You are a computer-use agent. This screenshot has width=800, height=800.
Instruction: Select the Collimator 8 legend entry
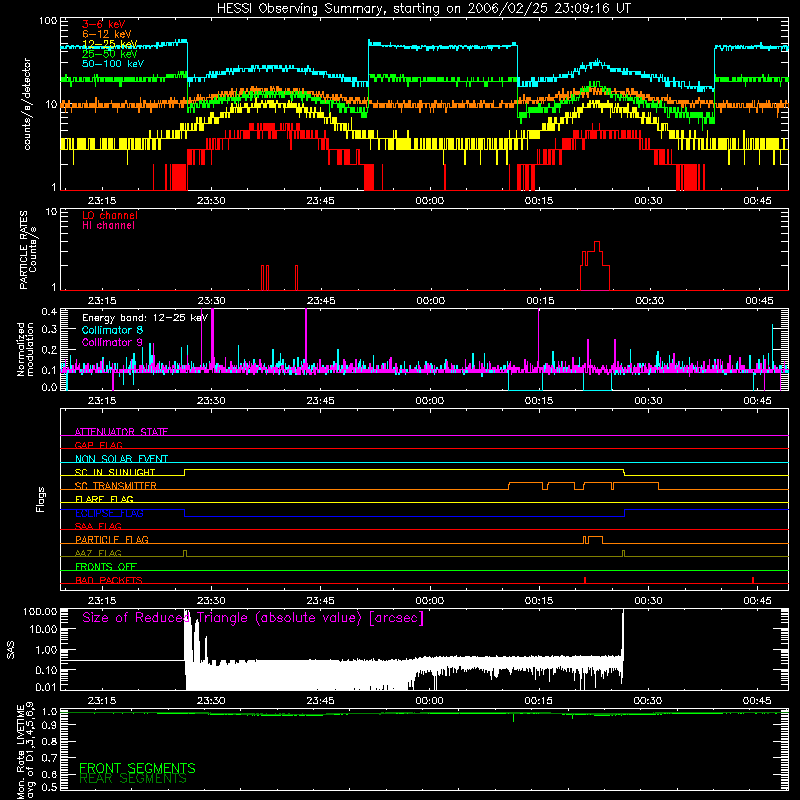pos(112,330)
